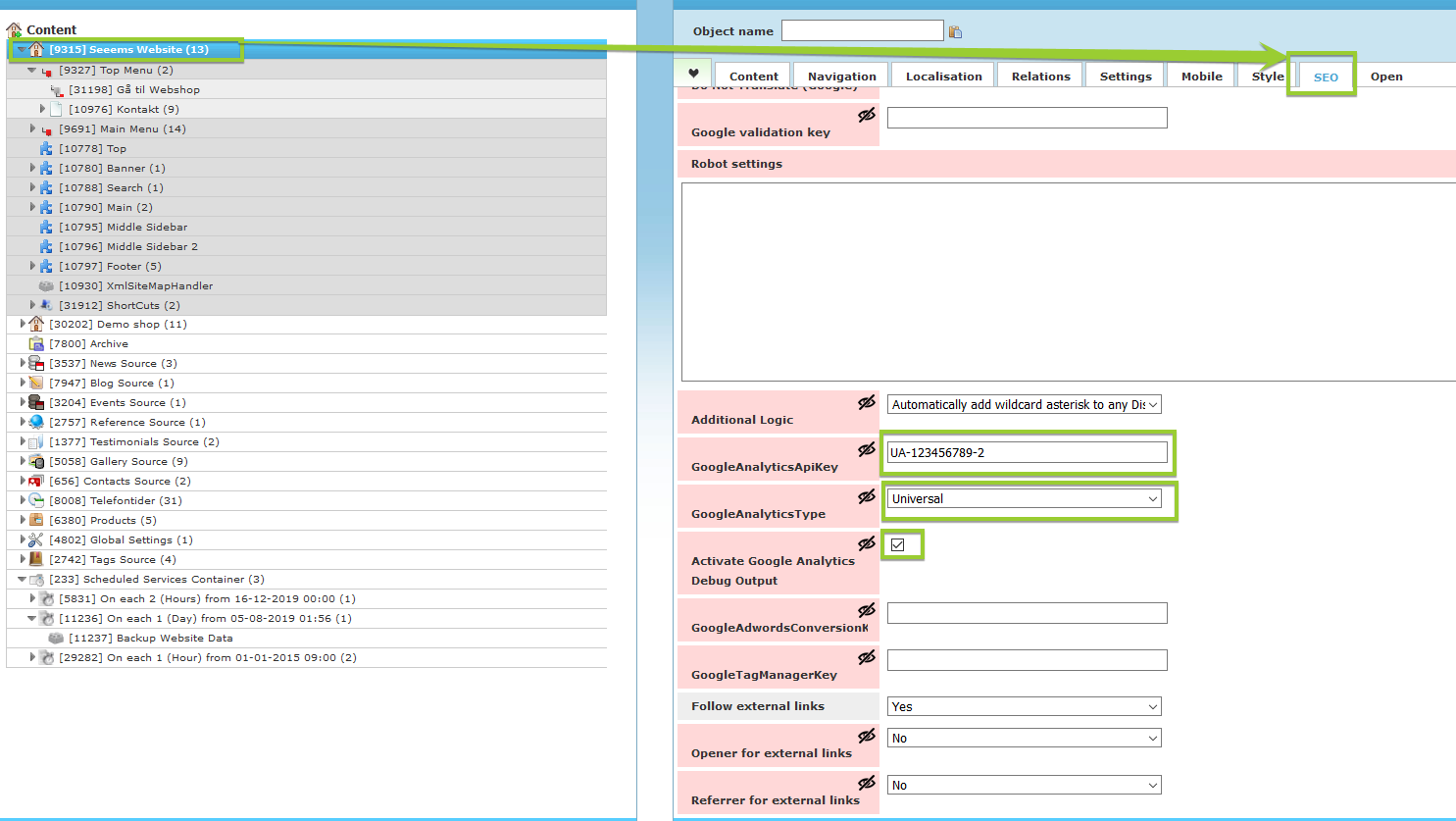
Task: Toggle eye icon for GoogleAnalyticsType
Action: coord(867,496)
